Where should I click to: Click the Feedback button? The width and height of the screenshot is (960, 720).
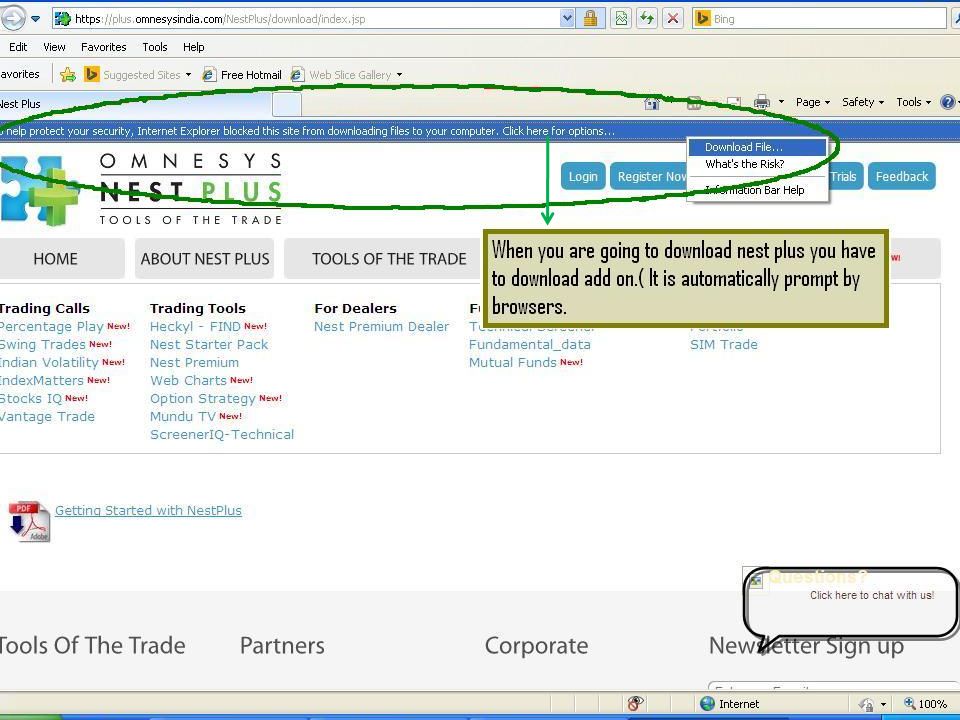tap(902, 176)
